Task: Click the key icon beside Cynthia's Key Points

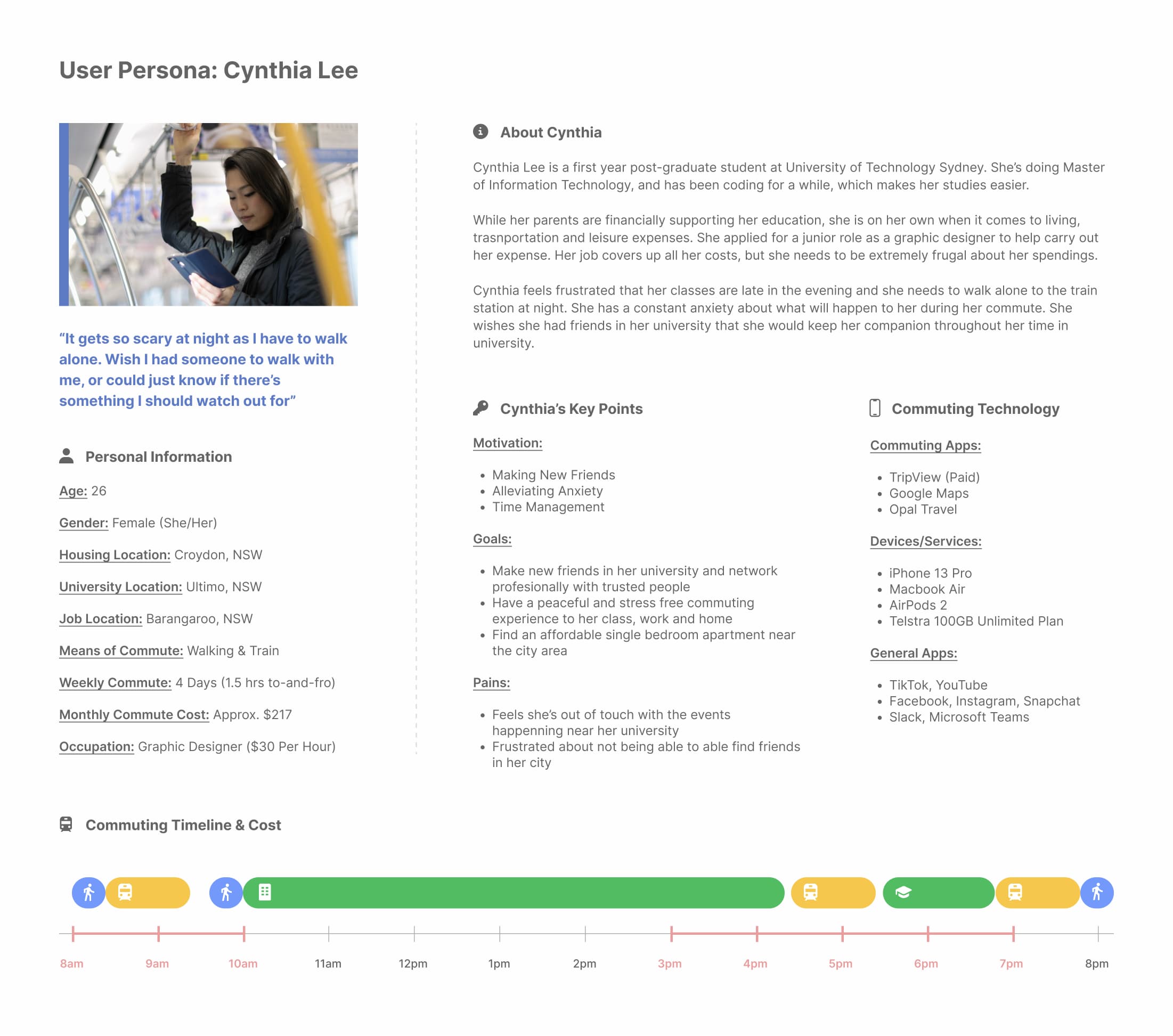Action: (x=480, y=408)
